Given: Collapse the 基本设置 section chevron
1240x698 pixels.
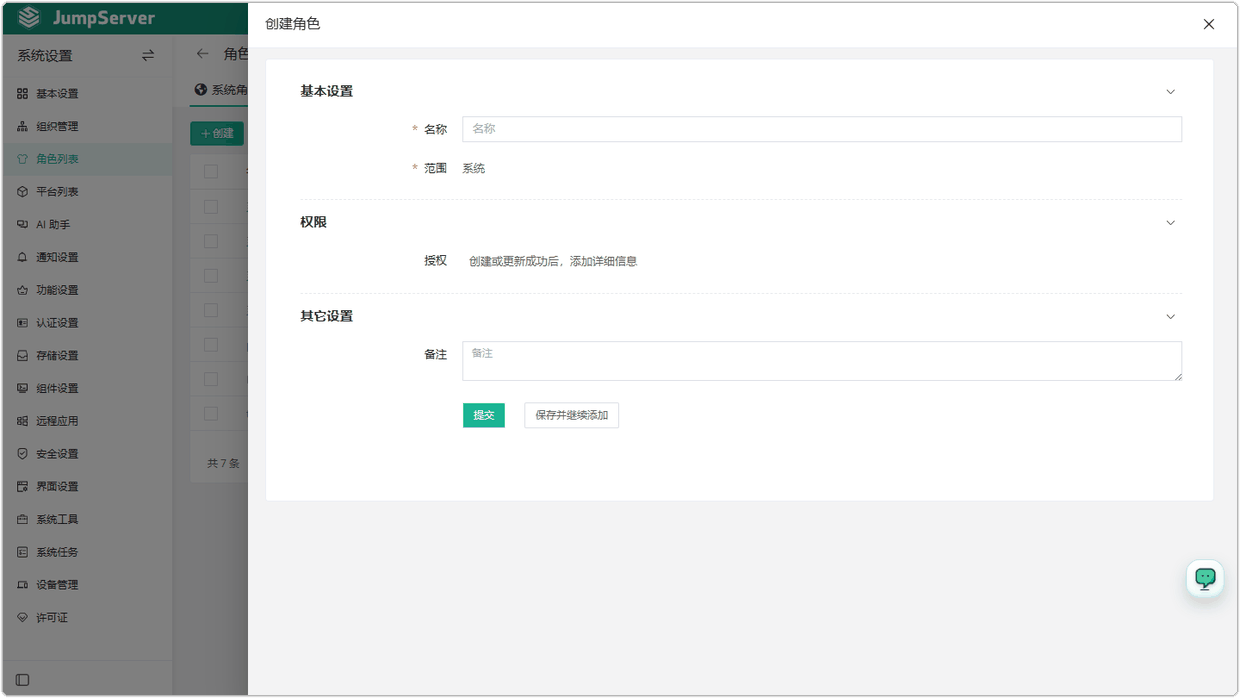Looking at the screenshot, I should 1171,92.
